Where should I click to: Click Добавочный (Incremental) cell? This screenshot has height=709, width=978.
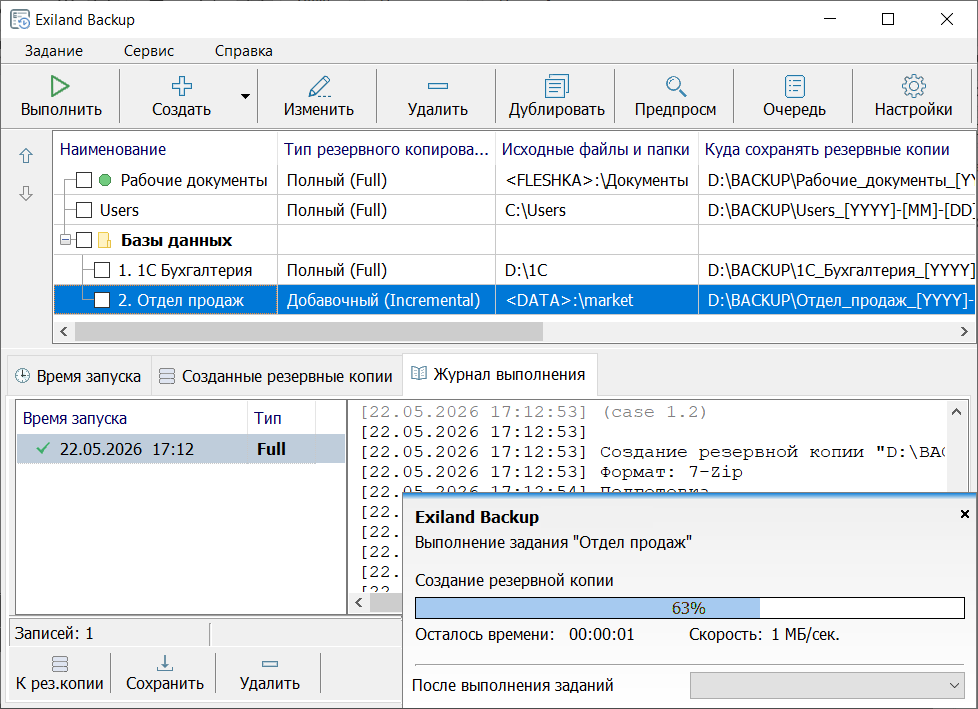pos(386,300)
